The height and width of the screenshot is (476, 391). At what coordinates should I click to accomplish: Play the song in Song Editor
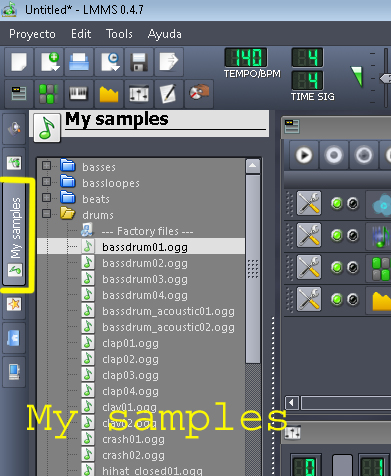tap(304, 155)
